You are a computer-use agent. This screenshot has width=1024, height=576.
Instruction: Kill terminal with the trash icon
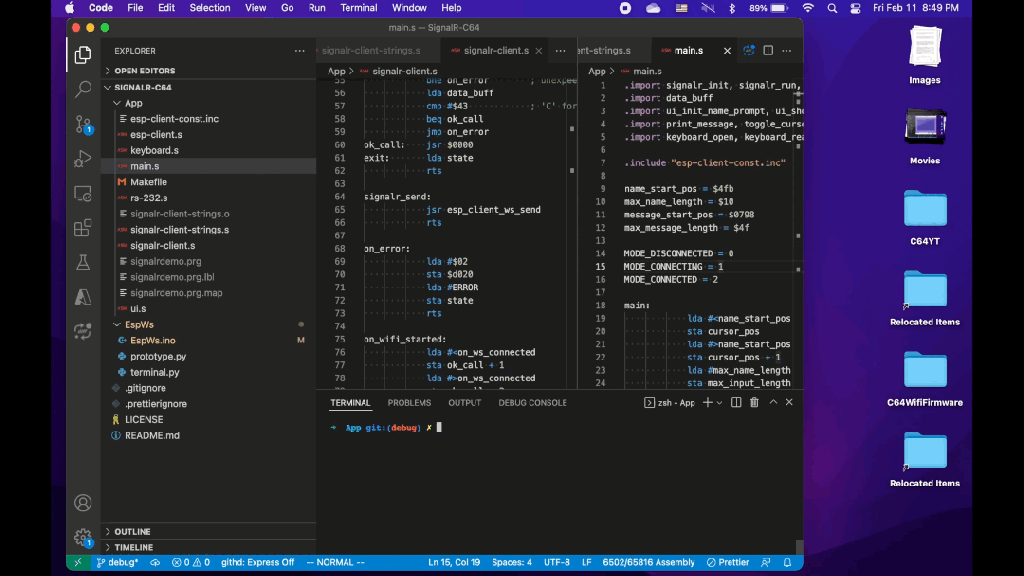pyautogui.click(x=754, y=403)
